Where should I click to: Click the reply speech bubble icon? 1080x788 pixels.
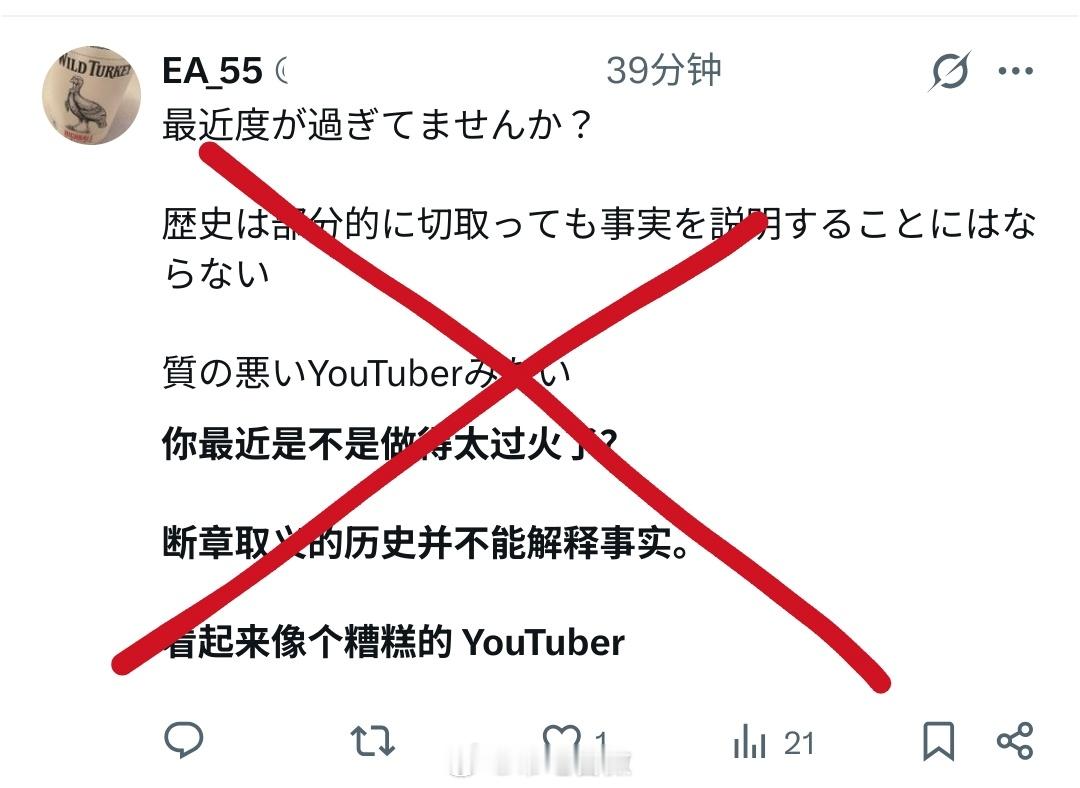tap(184, 740)
